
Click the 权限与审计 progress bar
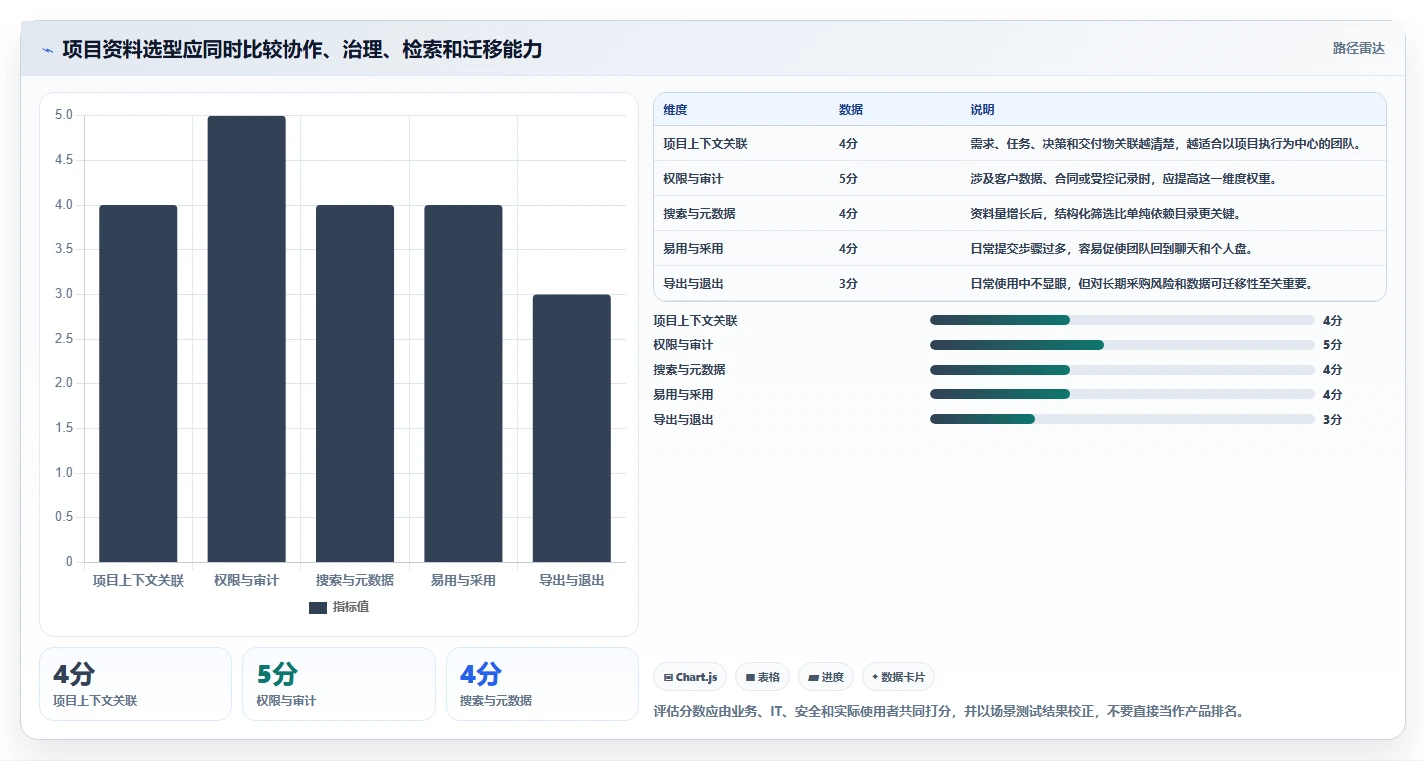[1122, 345]
